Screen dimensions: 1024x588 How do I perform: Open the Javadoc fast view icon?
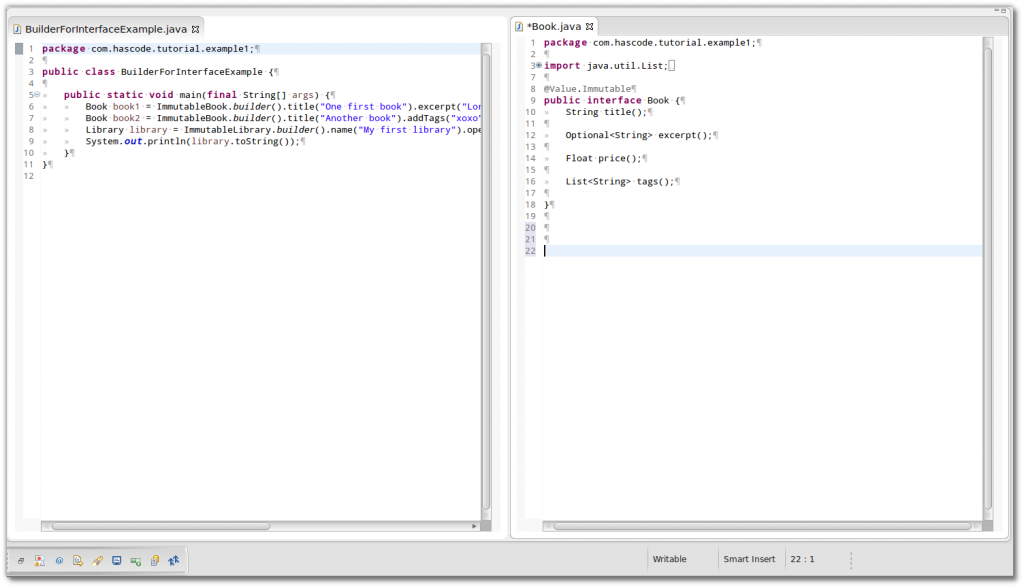click(59, 561)
